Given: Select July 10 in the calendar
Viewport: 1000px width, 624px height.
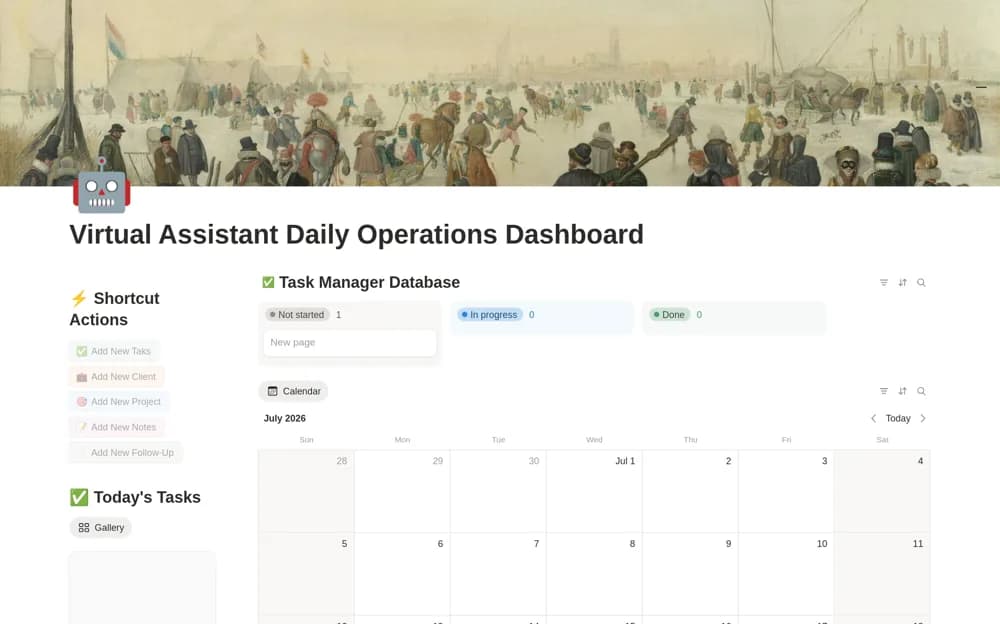Looking at the screenshot, I should pos(786,574).
